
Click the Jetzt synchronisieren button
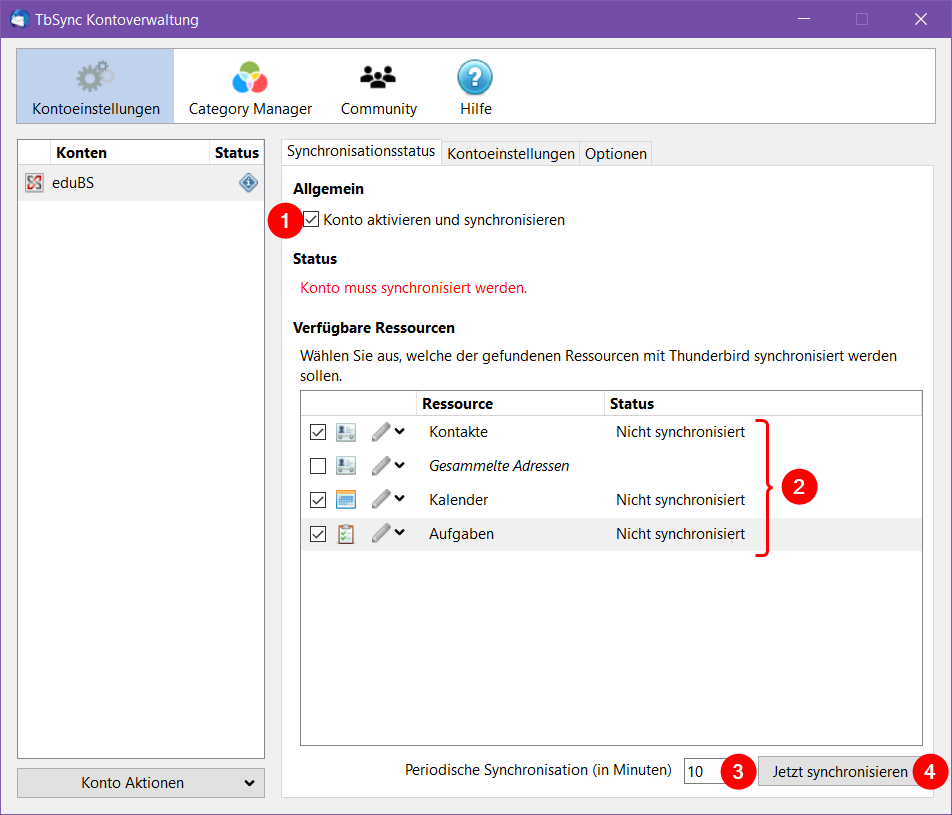pos(840,772)
